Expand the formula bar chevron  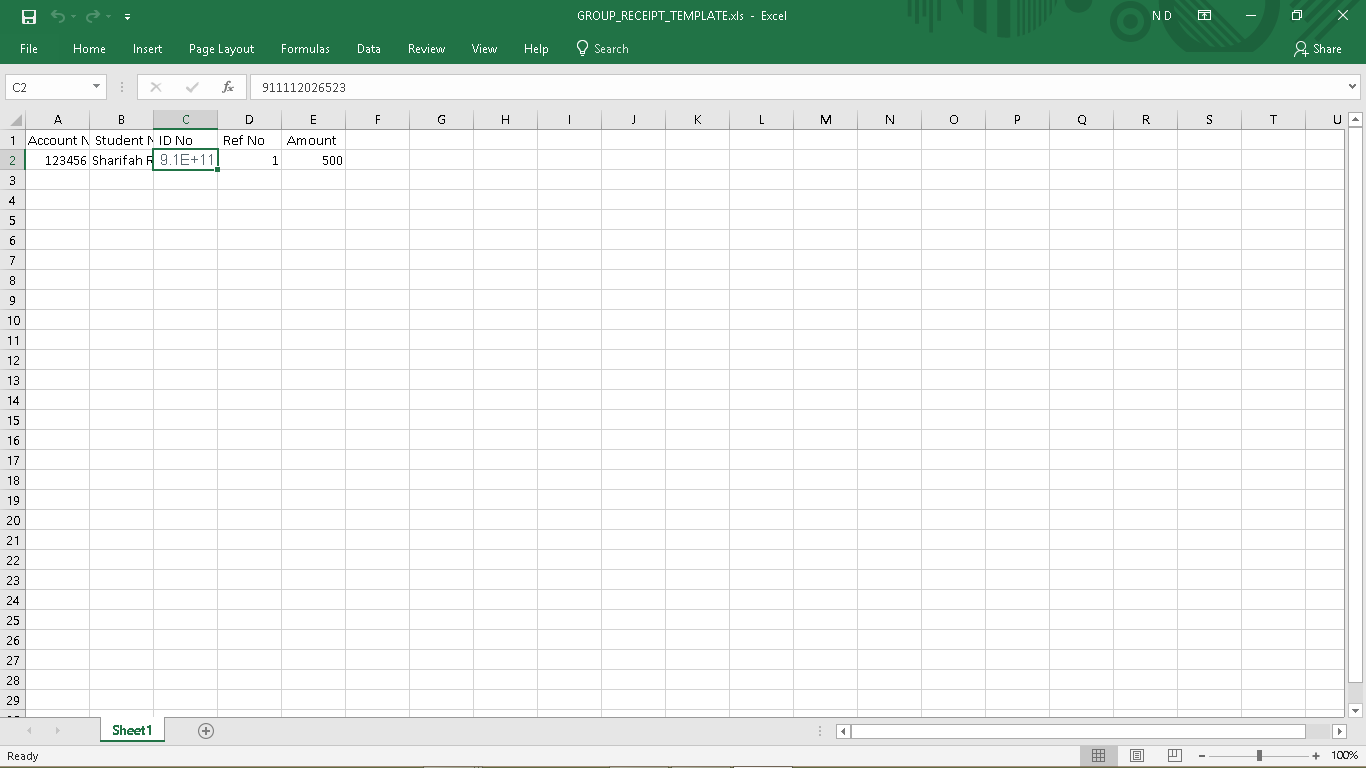(1352, 87)
